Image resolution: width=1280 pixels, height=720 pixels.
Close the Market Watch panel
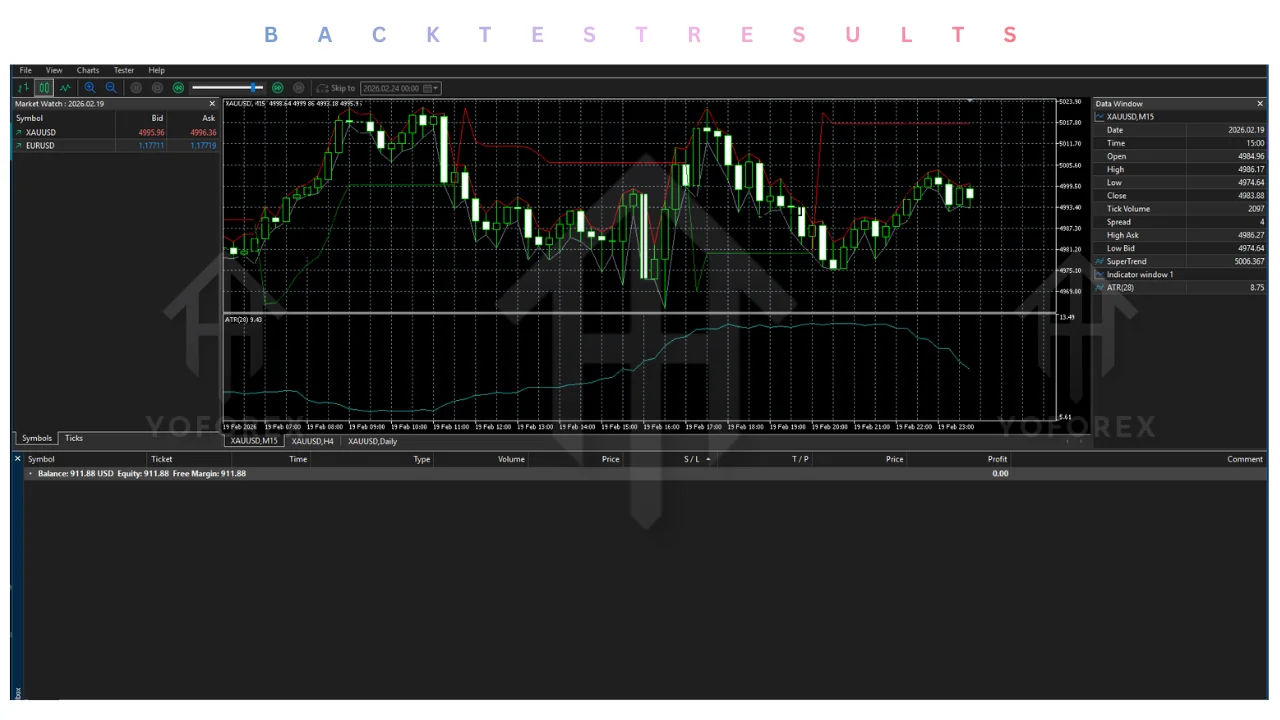[212, 103]
